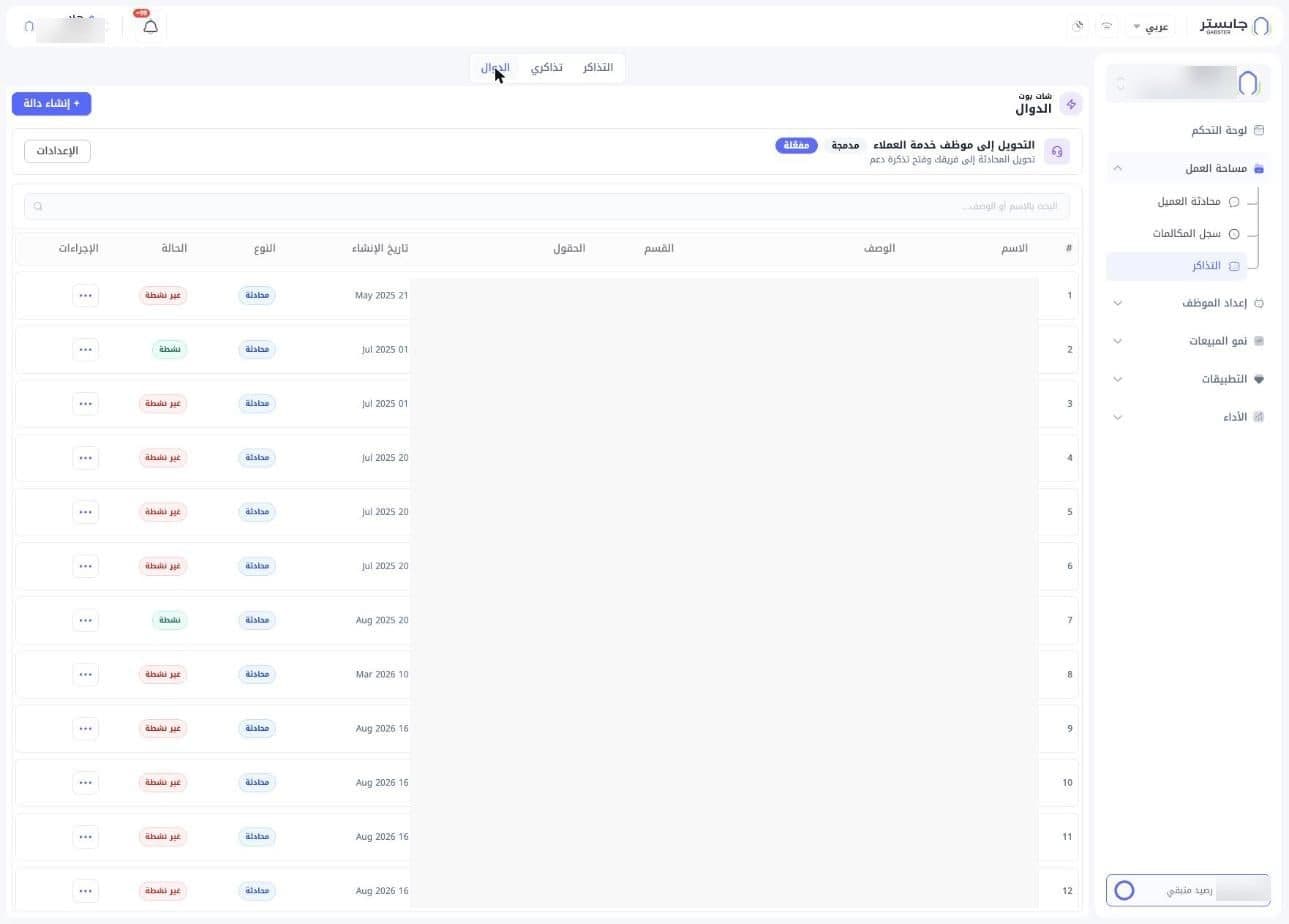Expand the نمو المبيعات sidebar section
Screen dimensions: 1289x924
[x=1188, y=341]
